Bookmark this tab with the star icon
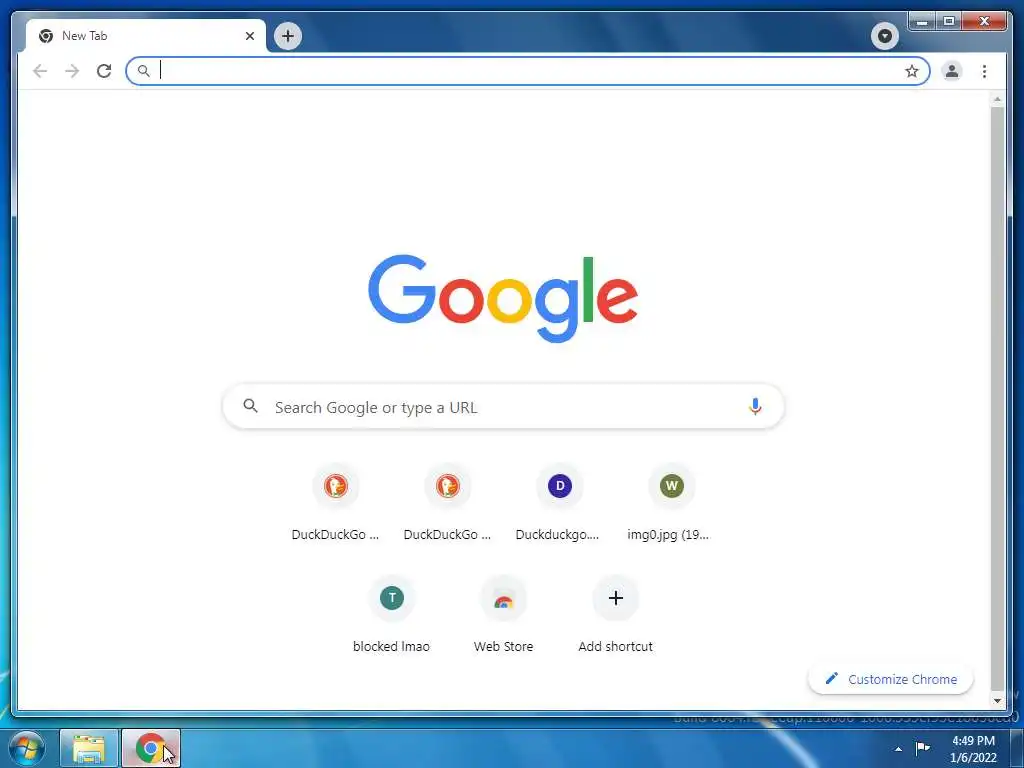1024x768 pixels. 912,71
